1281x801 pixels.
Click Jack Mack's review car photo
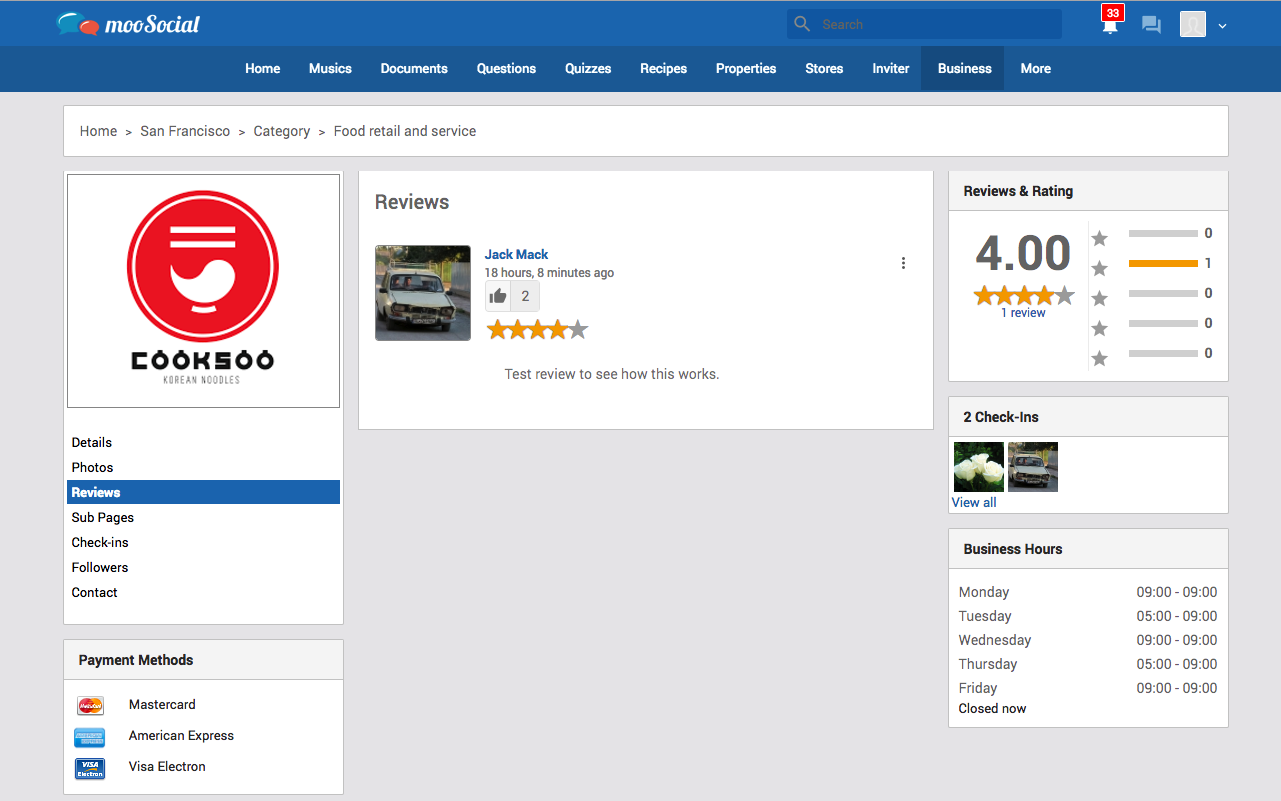pyautogui.click(x=423, y=293)
